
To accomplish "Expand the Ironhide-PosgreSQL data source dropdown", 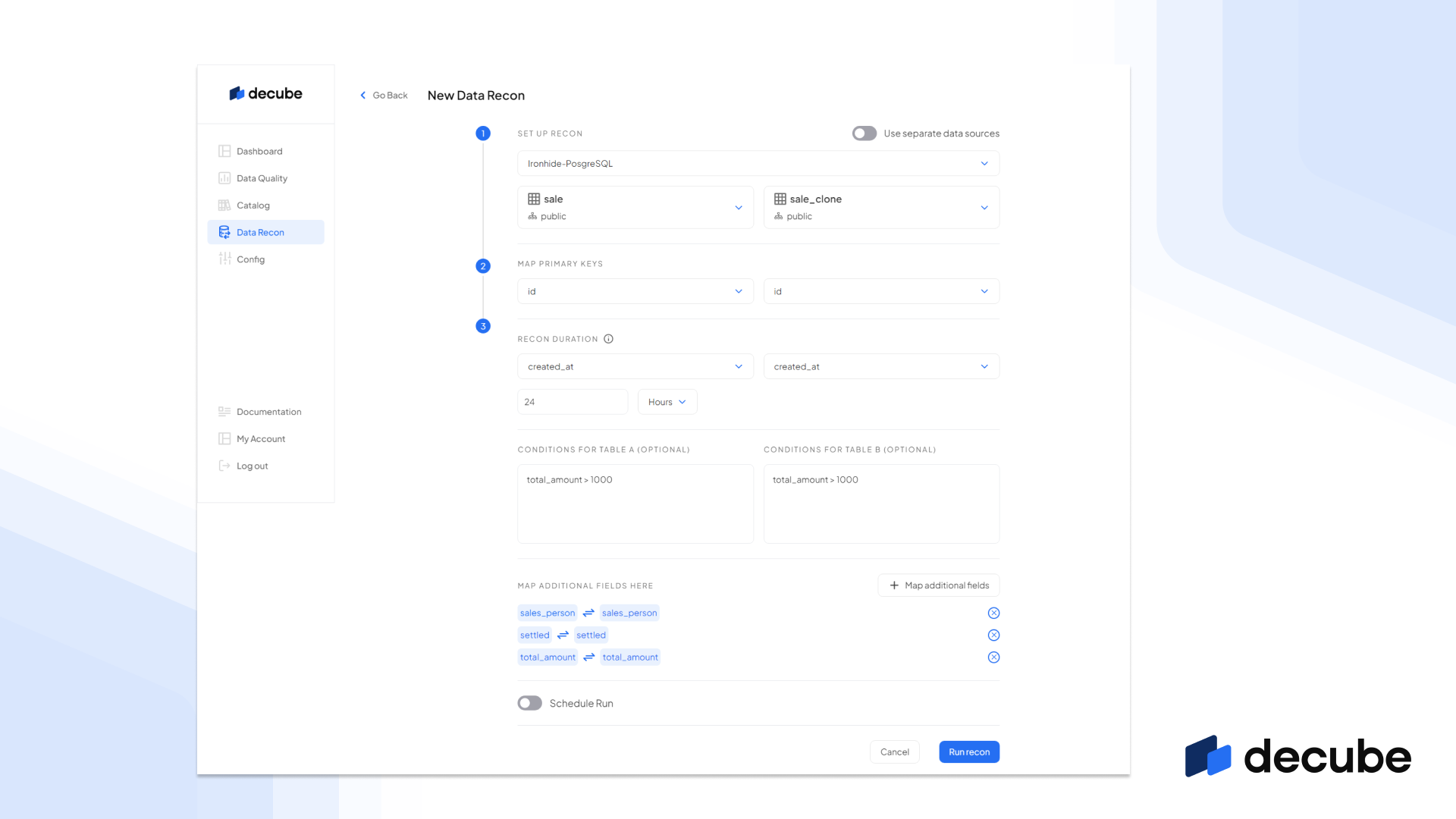I will click(x=758, y=164).
